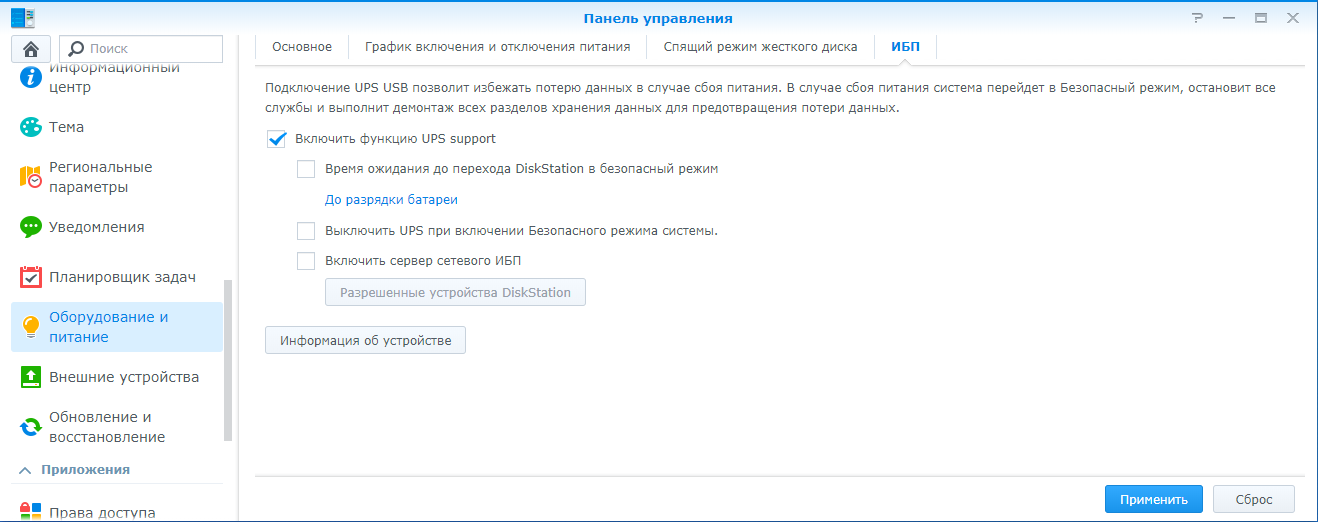The image size is (1318, 522).
Task: Tick Включить сервер сетевого ИБП checkbox
Action: (x=306, y=261)
